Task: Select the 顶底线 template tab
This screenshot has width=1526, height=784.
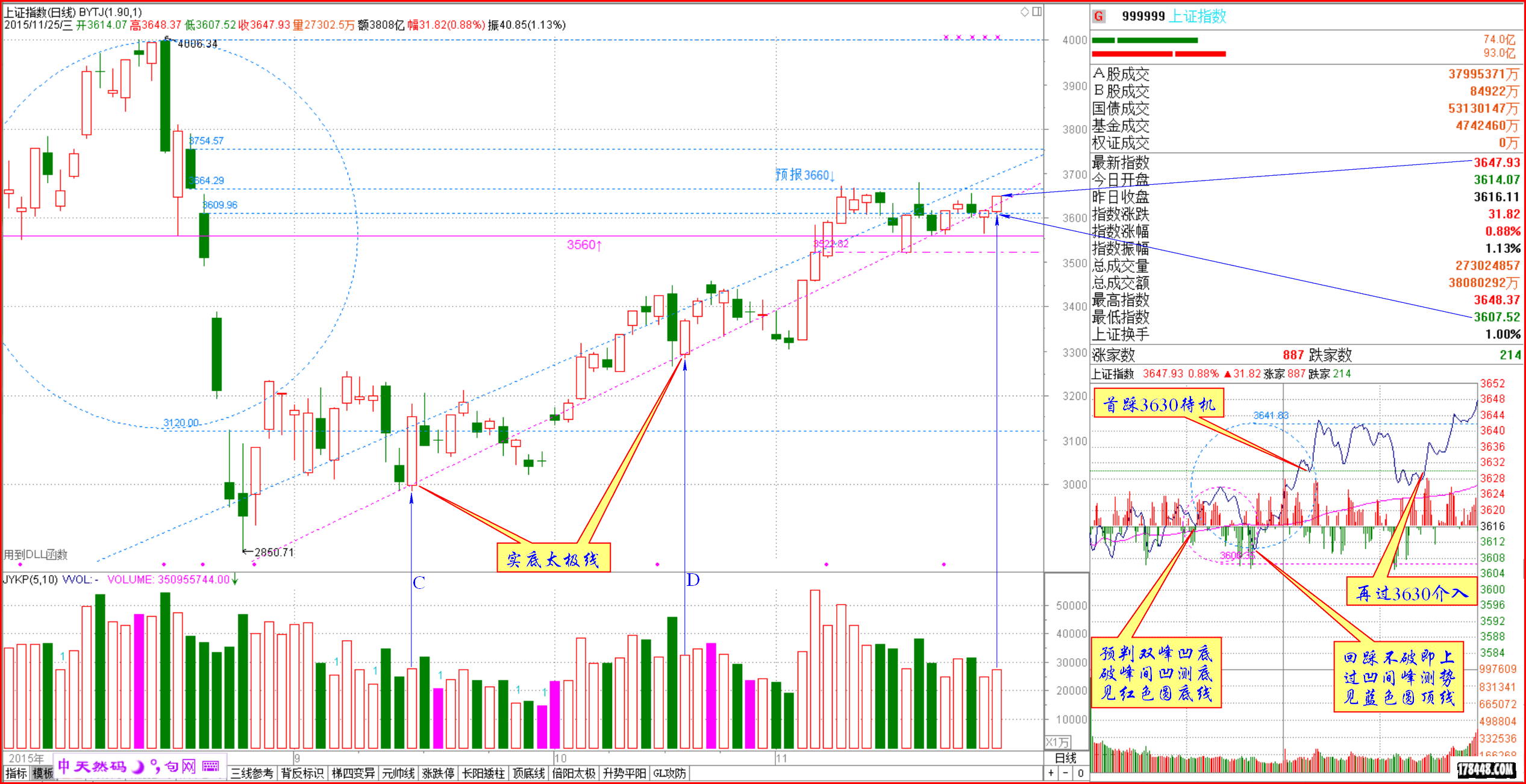Action: coord(528,773)
